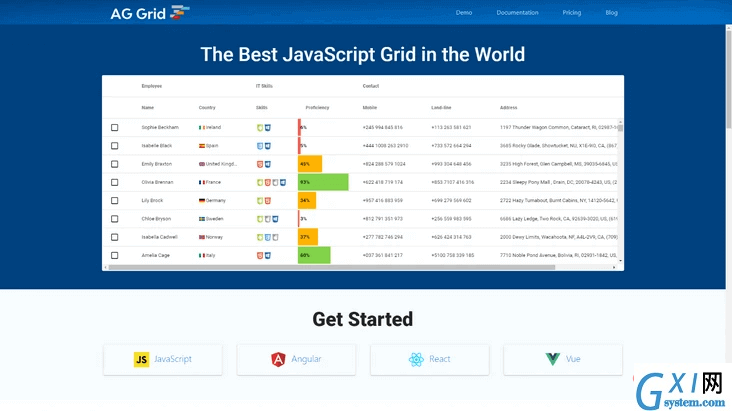Screen dimensions: 732x411
Task: Click the IT Skills column group header
Action: 264,86
